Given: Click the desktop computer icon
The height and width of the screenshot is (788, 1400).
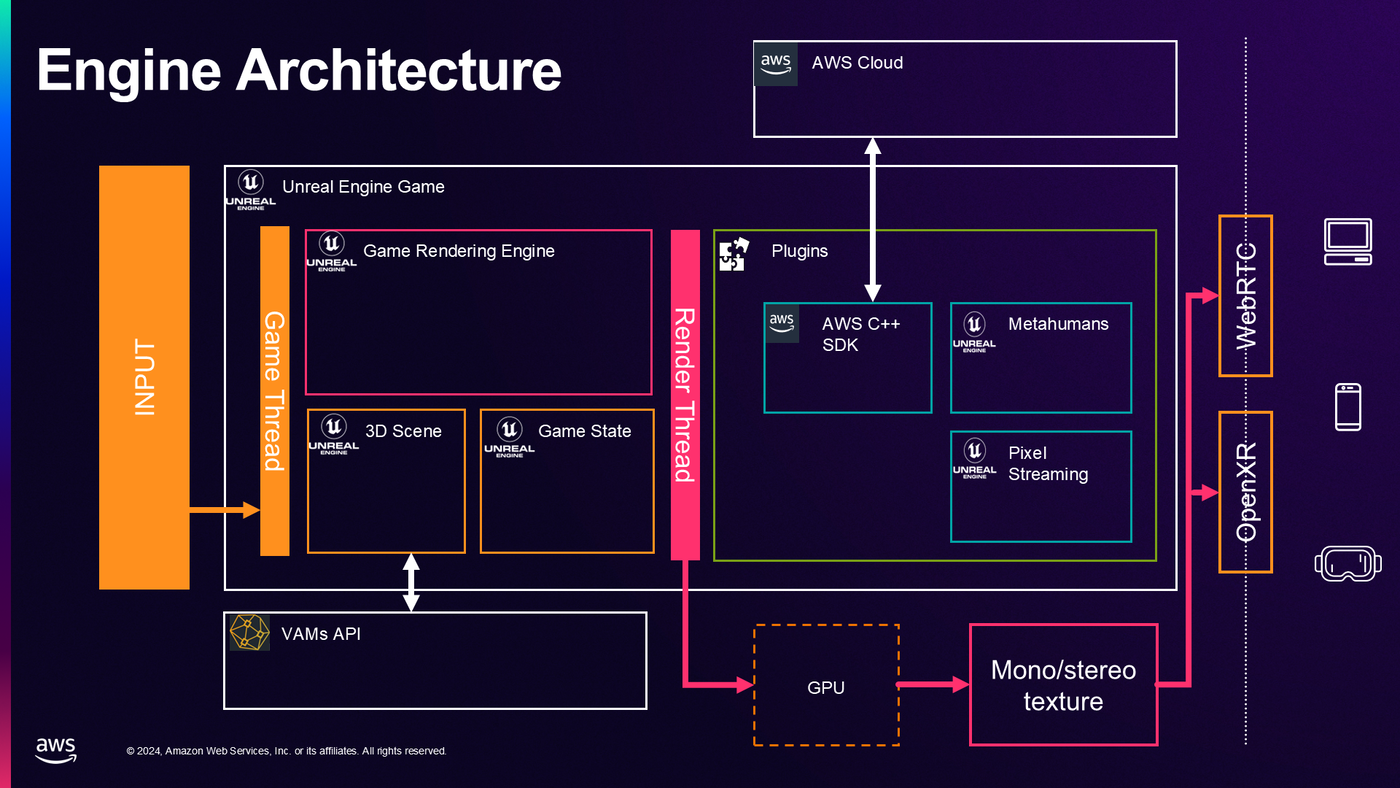Looking at the screenshot, I should (x=1348, y=243).
